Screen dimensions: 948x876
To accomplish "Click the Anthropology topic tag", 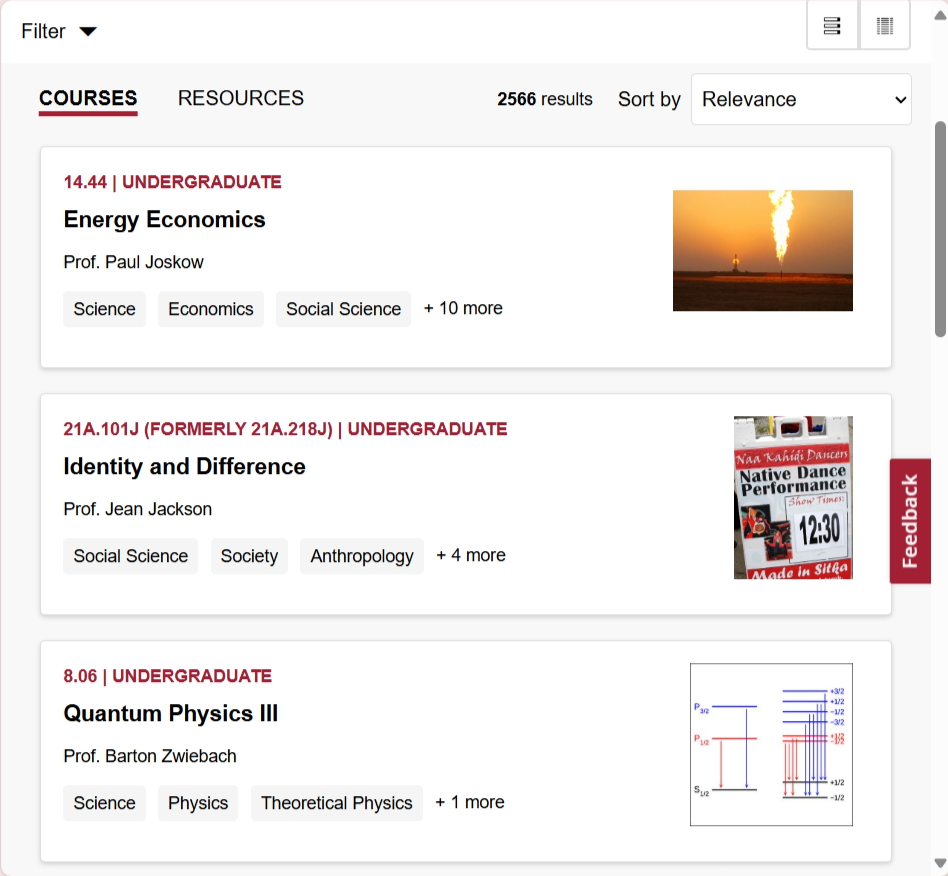I will [362, 556].
